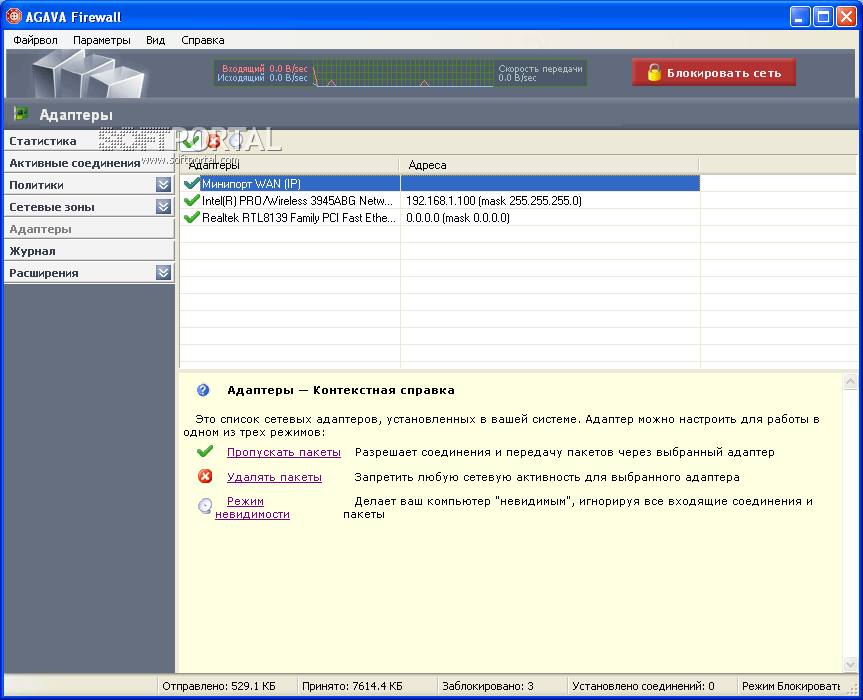Click red cross icon beside Удалять пакеты
The width and height of the screenshot is (863, 700).
click(205, 476)
